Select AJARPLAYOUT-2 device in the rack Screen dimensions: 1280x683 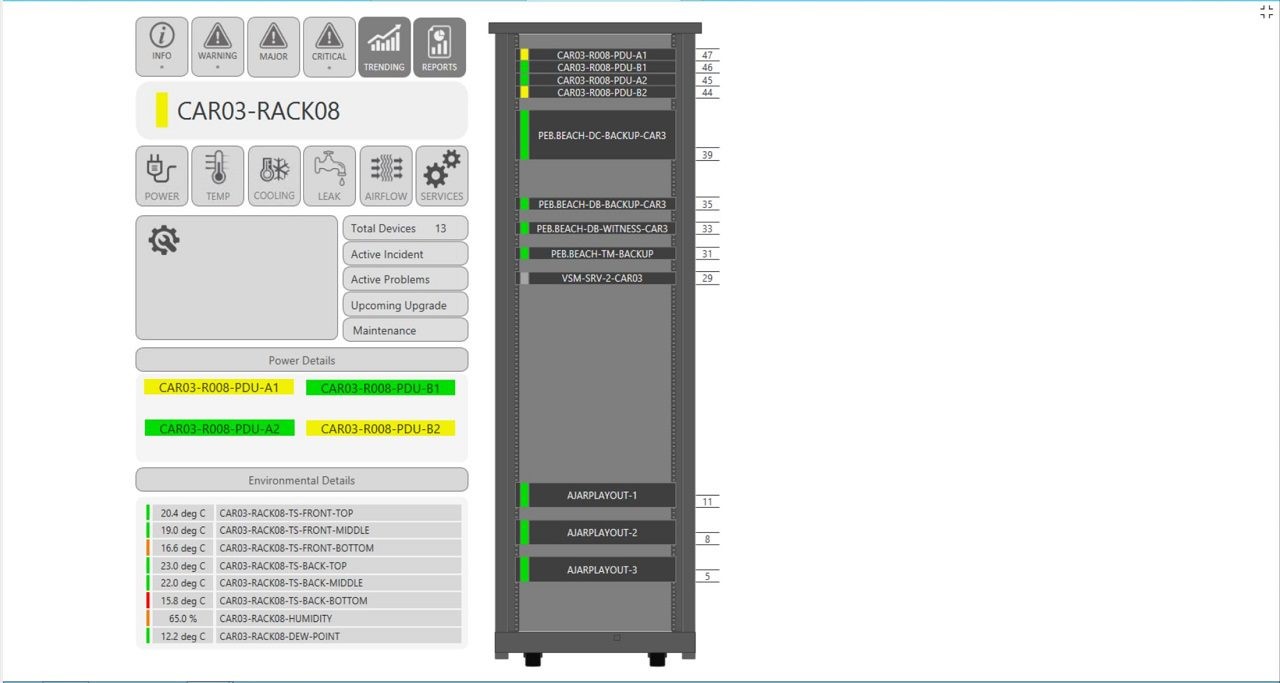click(597, 532)
